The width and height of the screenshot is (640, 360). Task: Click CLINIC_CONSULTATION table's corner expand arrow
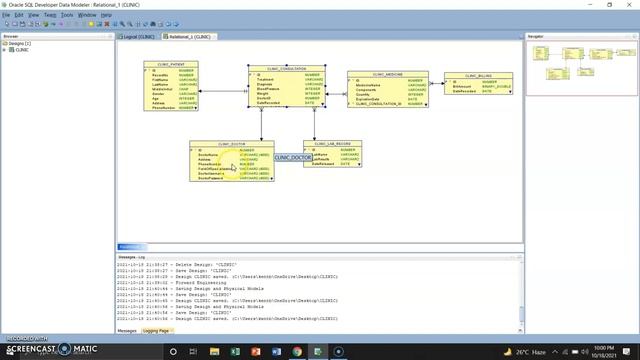(322, 104)
